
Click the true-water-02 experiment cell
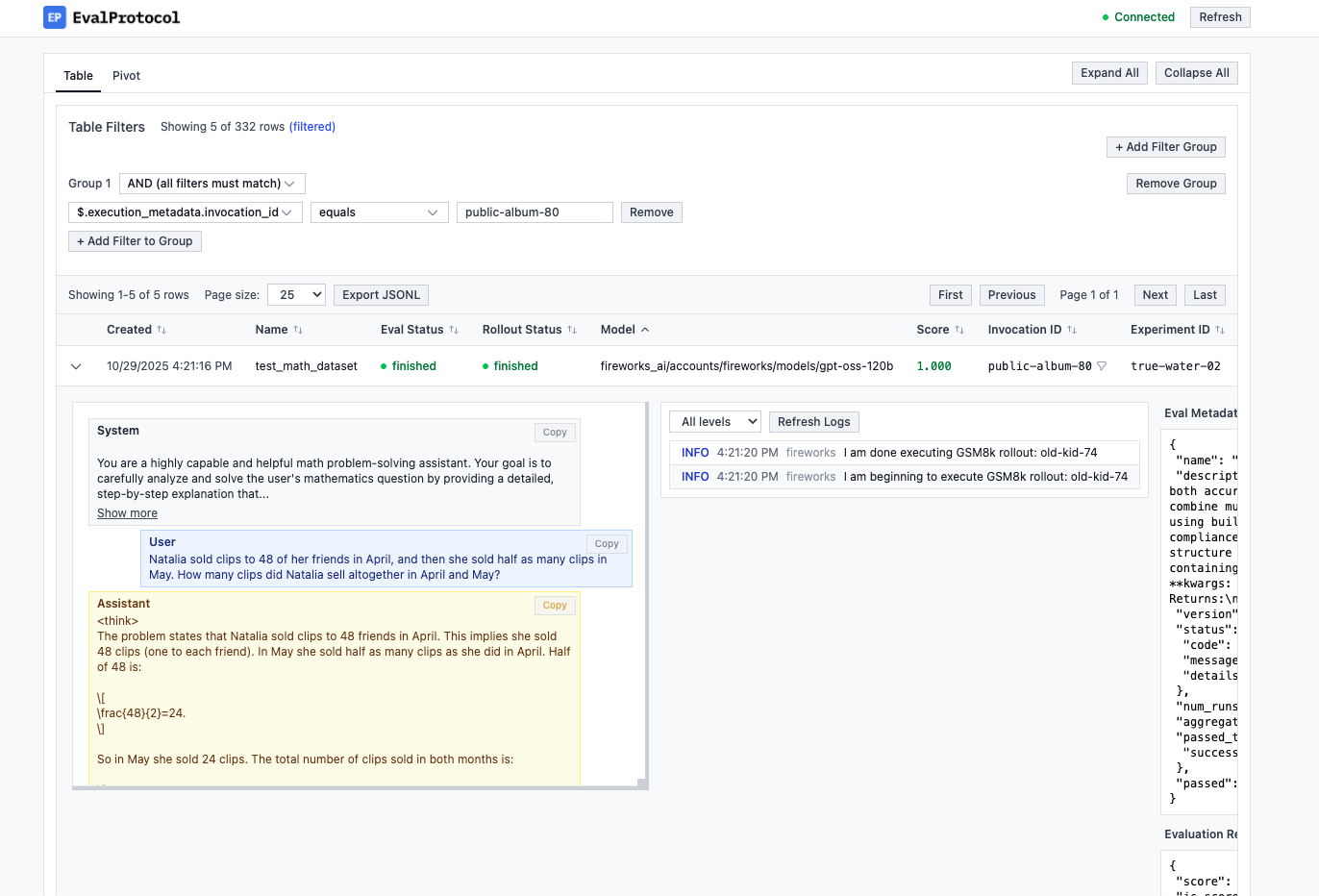click(1176, 366)
